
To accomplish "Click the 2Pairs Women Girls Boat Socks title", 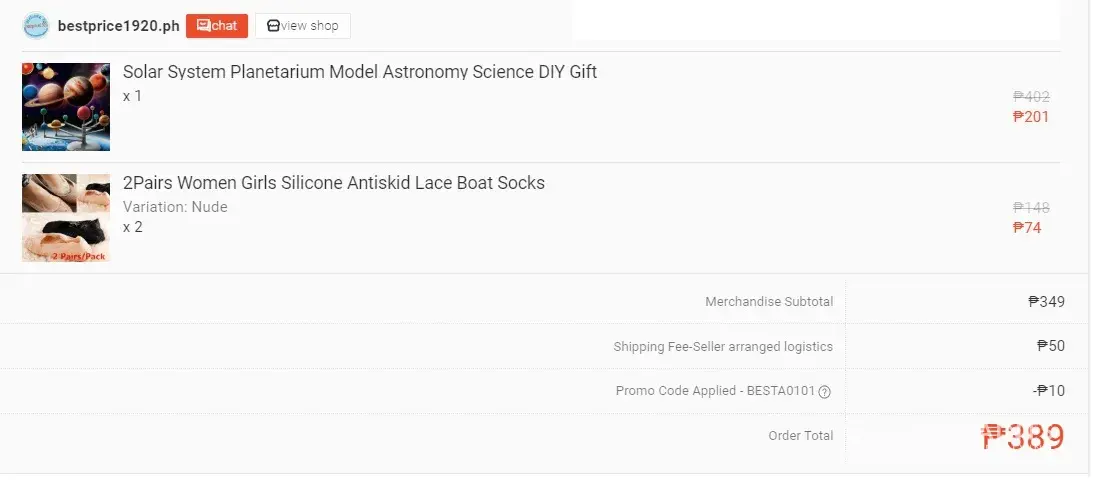I will (x=334, y=183).
